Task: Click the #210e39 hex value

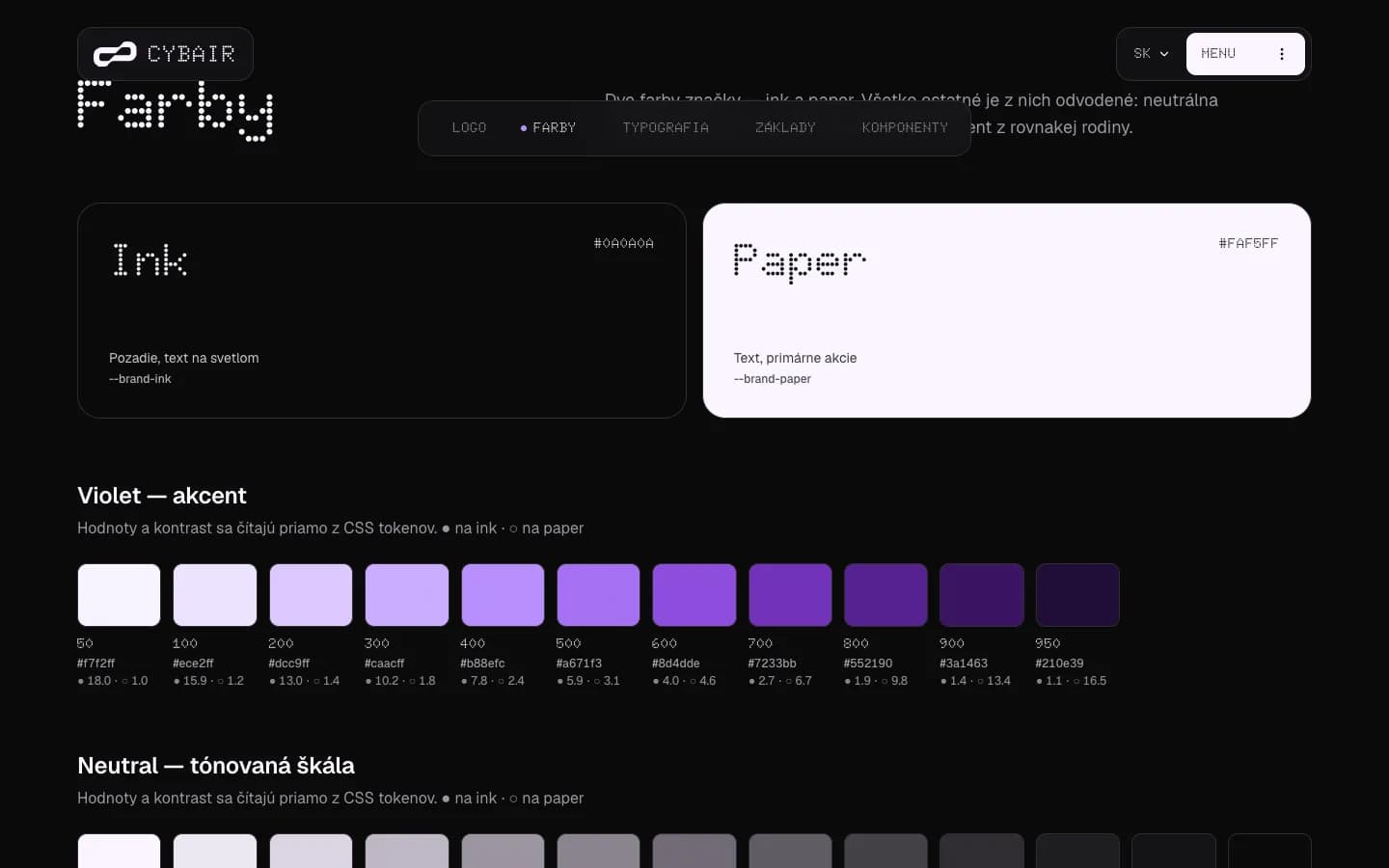Action: pyautogui.click(x=1059, y=664)
